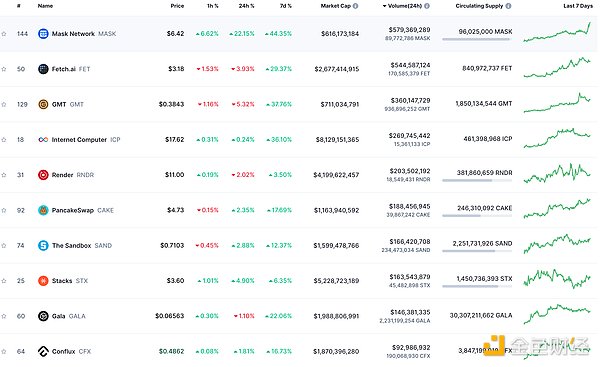This screenshot has width=600, height=367.
Task: Click the Mask Network coin logo
Action: (x=43, y=34)
